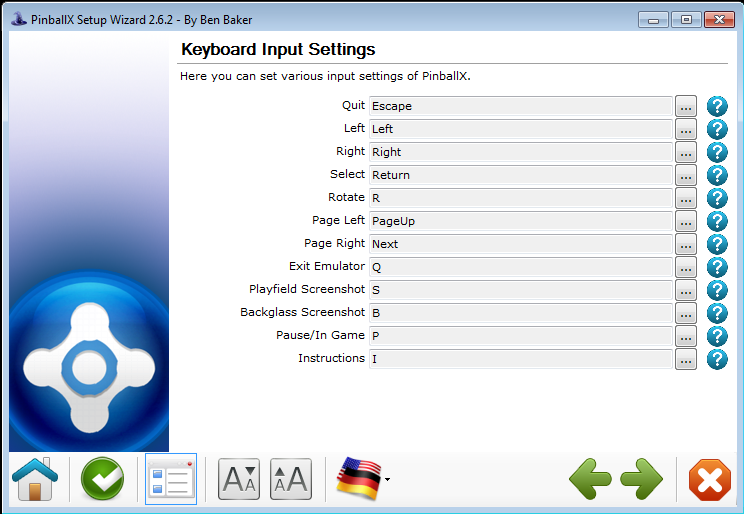
Task: Open help for the Pause/In Game setting
Action: [717, 336]
